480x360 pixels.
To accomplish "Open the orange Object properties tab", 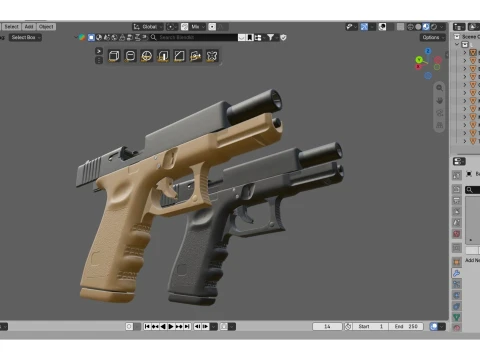I will tap(457, 262).
